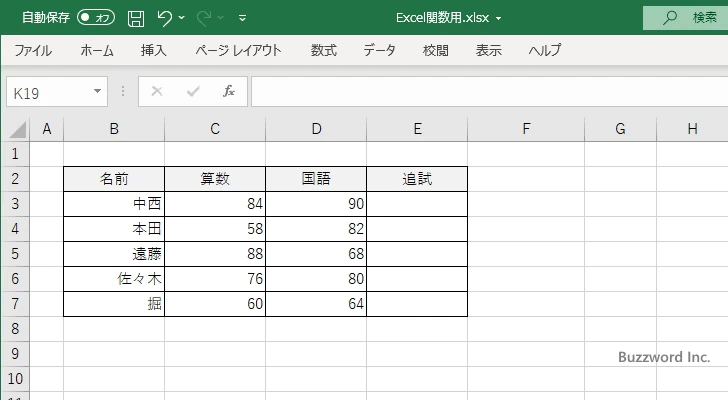Select the cell containing 佐々木
The height and width of the screenshot is (400, 728).
pos(114,279)
